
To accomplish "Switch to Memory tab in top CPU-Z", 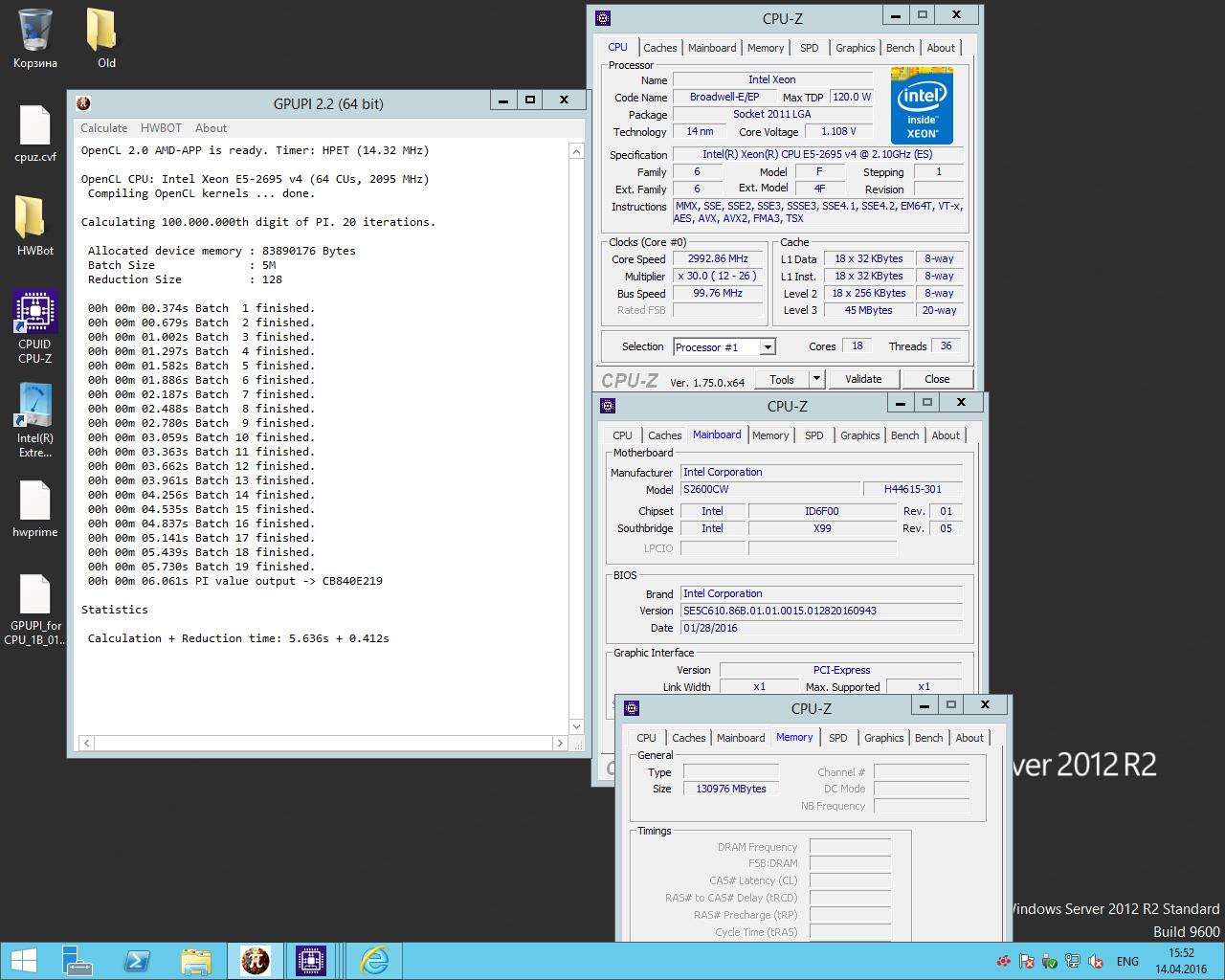I will (x=766, y=48).
